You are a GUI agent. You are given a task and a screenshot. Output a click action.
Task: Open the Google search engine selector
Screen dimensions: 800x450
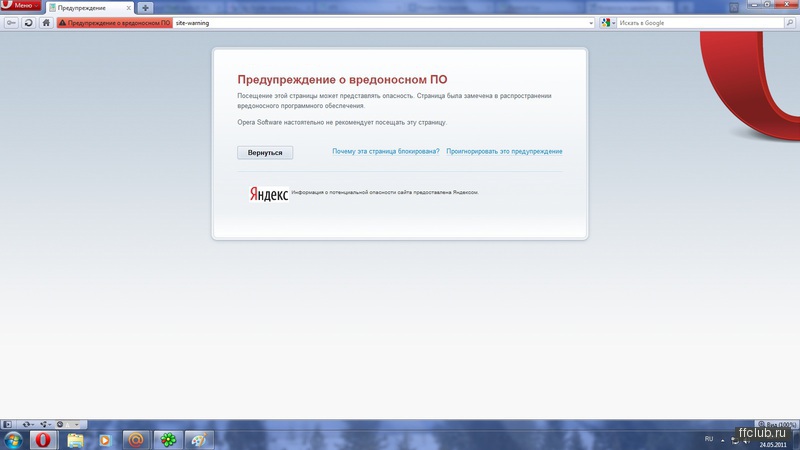pos(608,23)
